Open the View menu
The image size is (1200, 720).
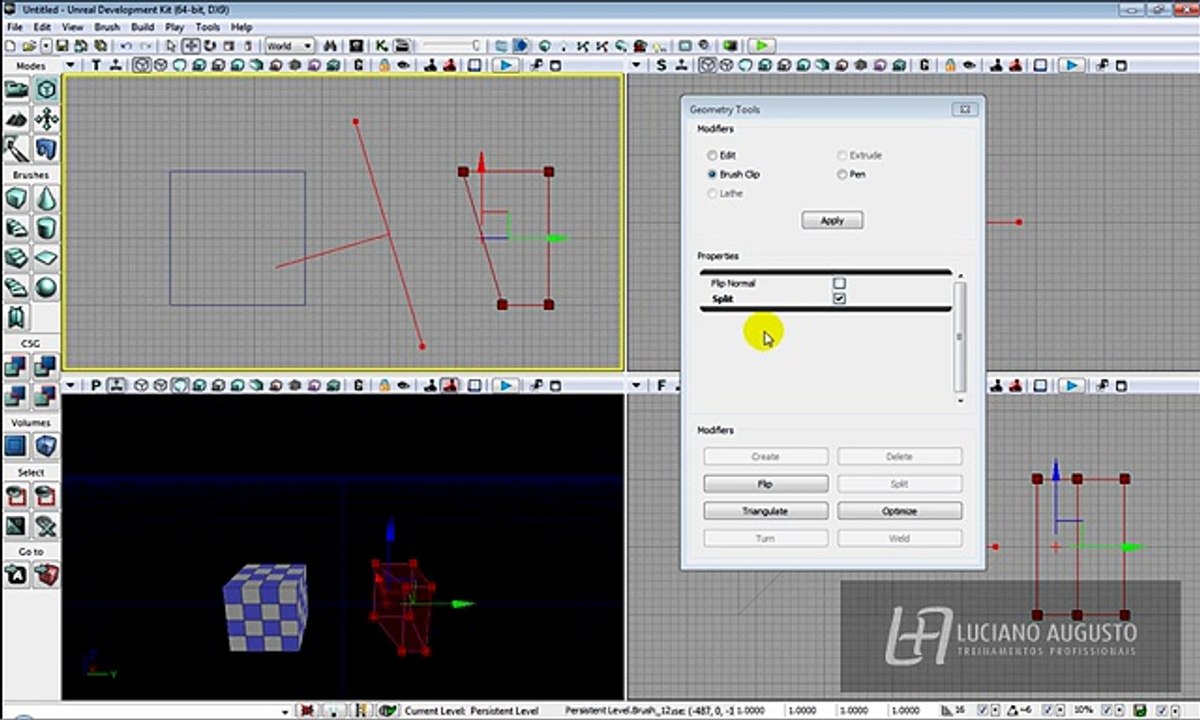tap(73, 27)
